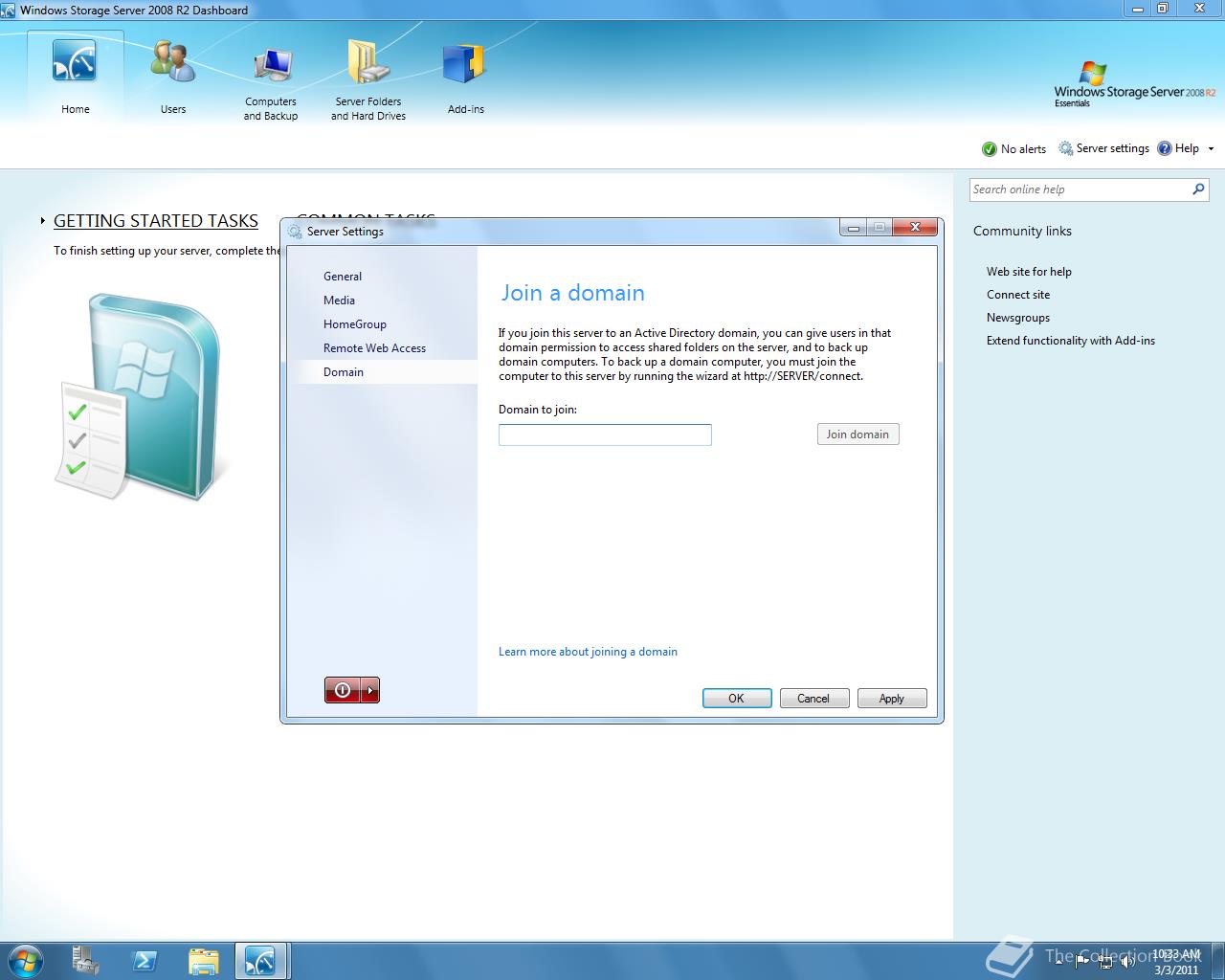The width and height of the screenshot is (1225, 980).
Task: Expand the Help dropdown arrow
Action: [x=1211, y=148]
